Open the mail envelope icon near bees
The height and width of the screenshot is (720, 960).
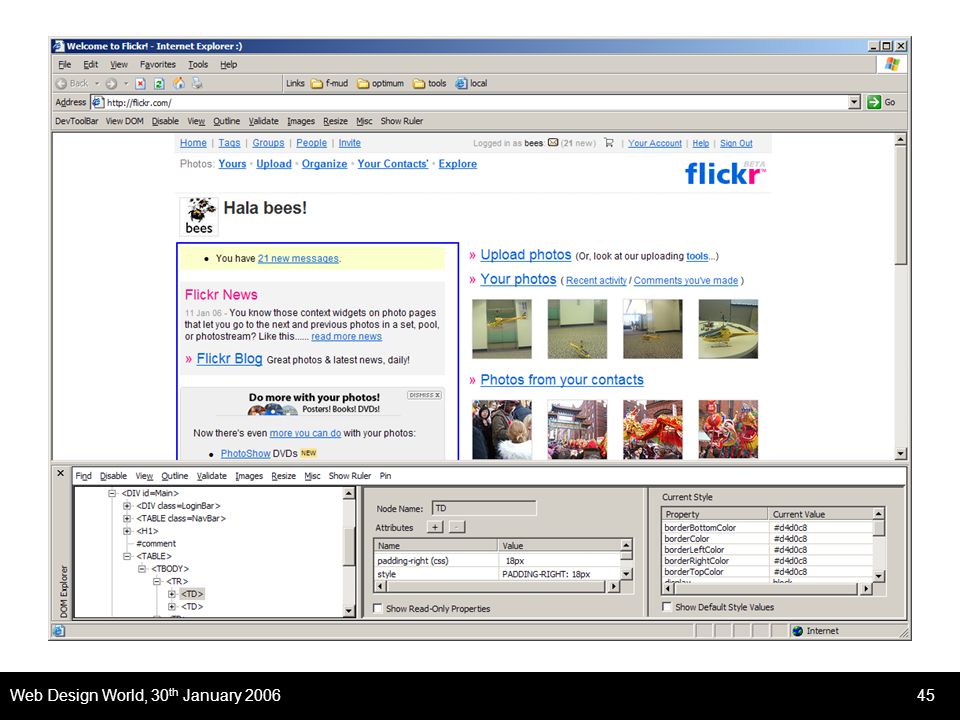[553, 143]
